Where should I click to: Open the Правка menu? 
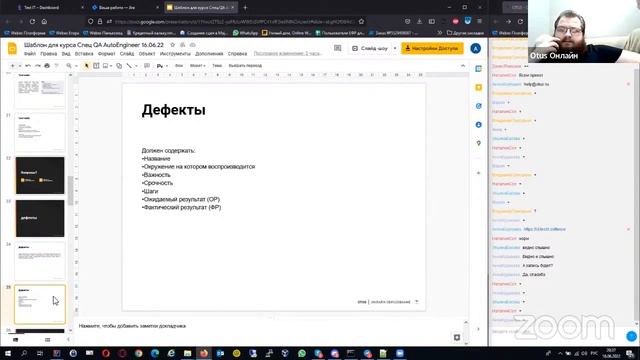(49, 54)
